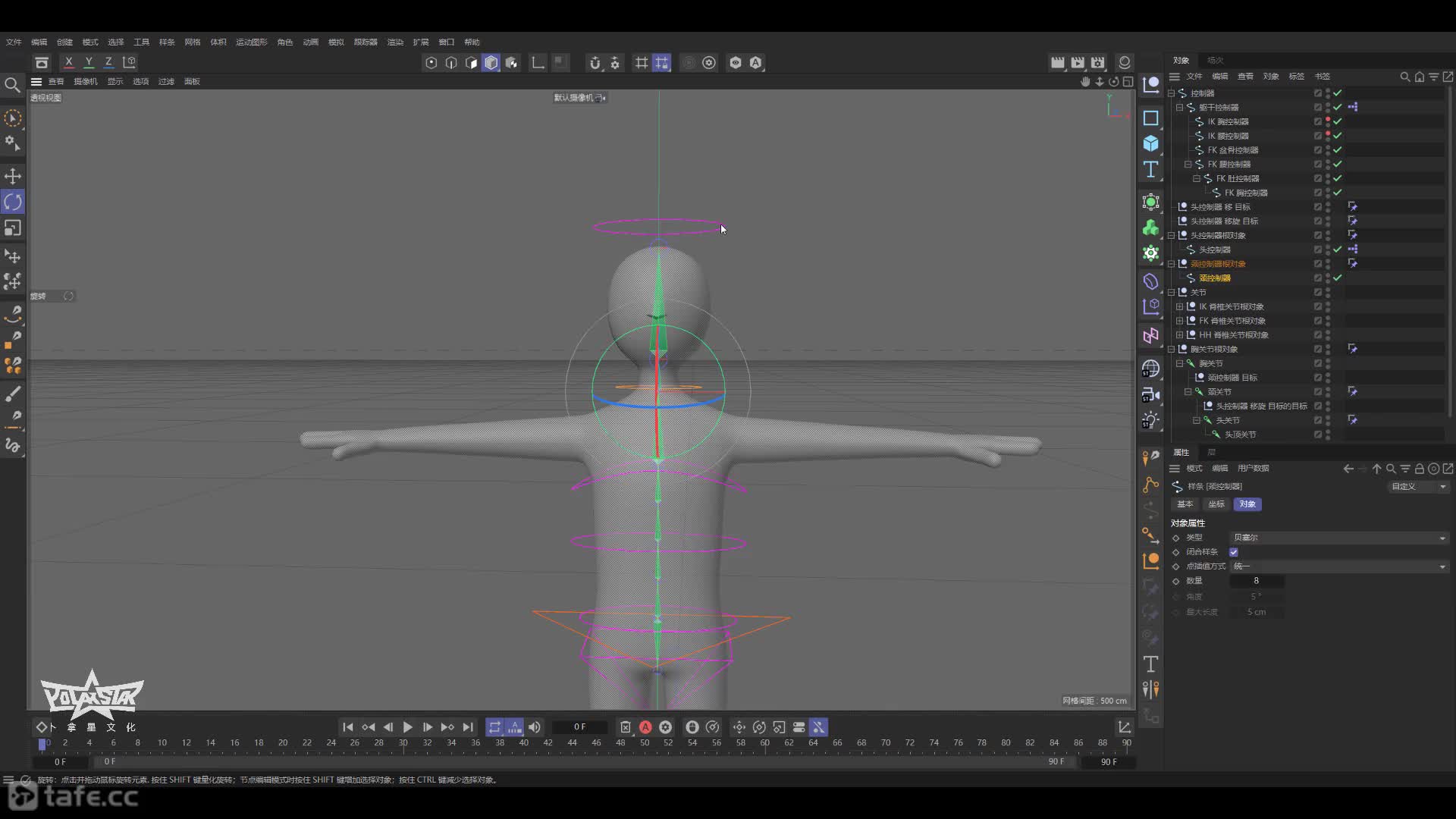Toggle the enable snap magnet icon
This screenshot has height=819, width=1456.
595,63
